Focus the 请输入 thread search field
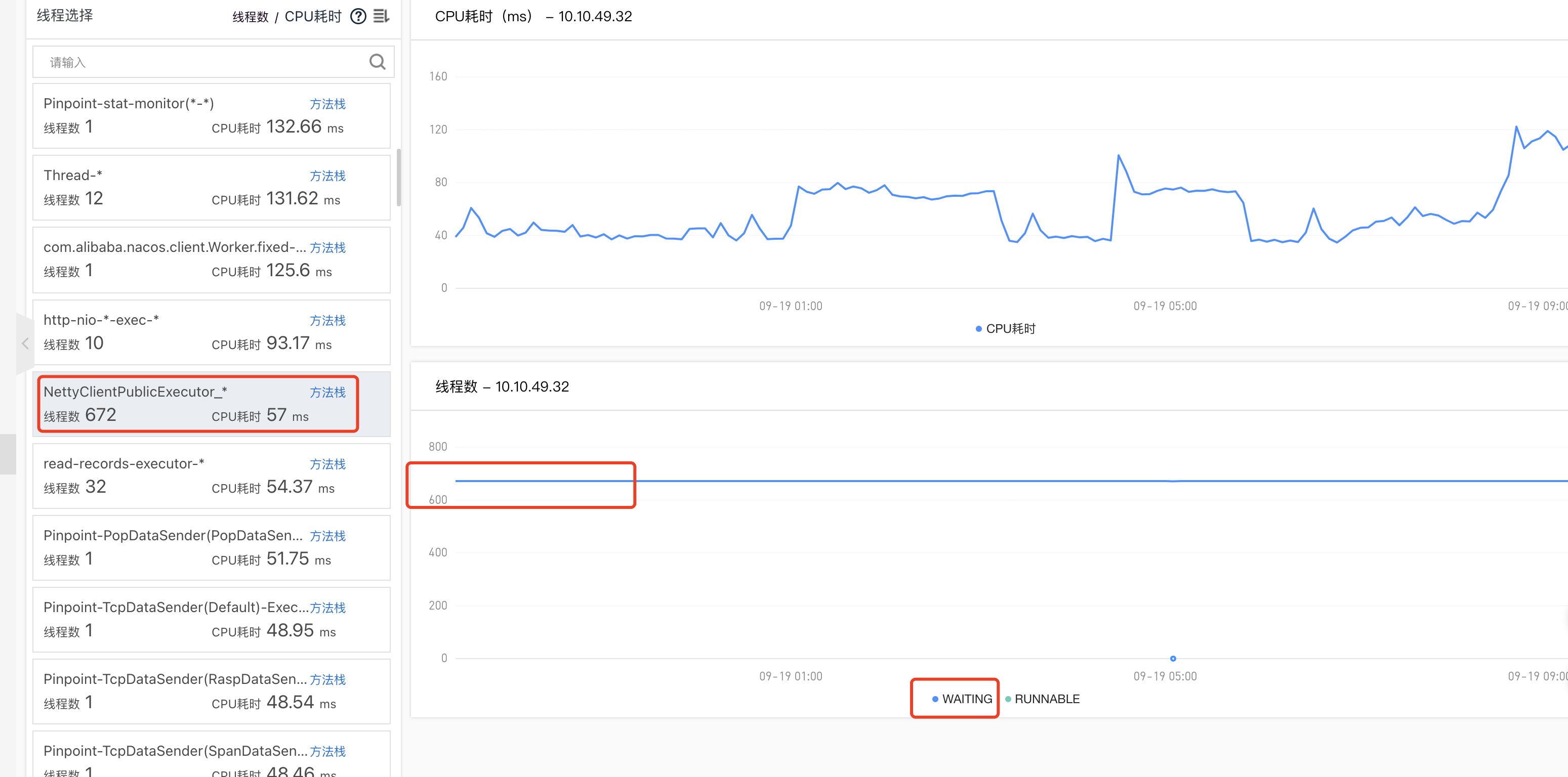This screenshot has width=1568, height=777. click(213, 61)
